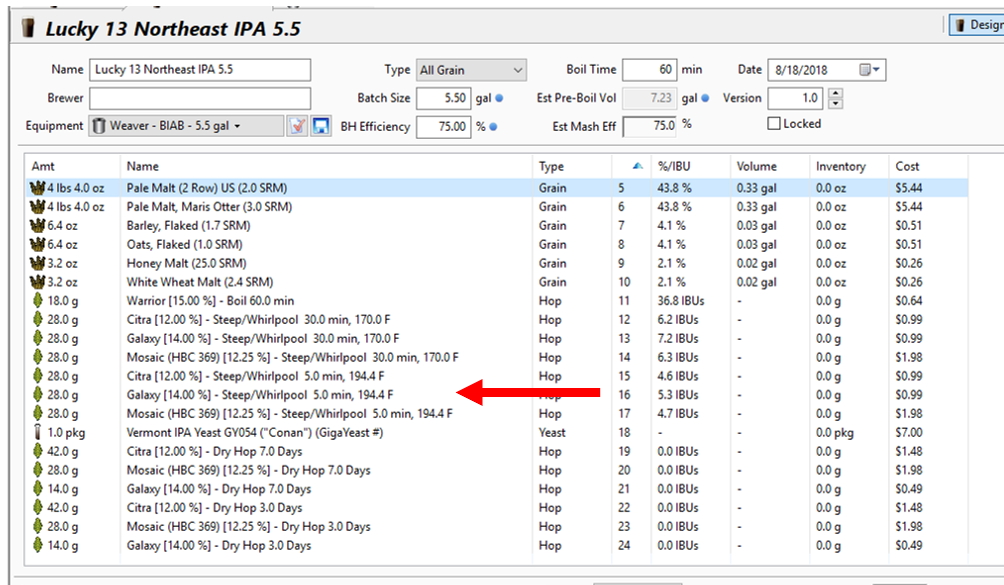
Task: Sort by the %/IBU column header
Action: coord(674,166)
